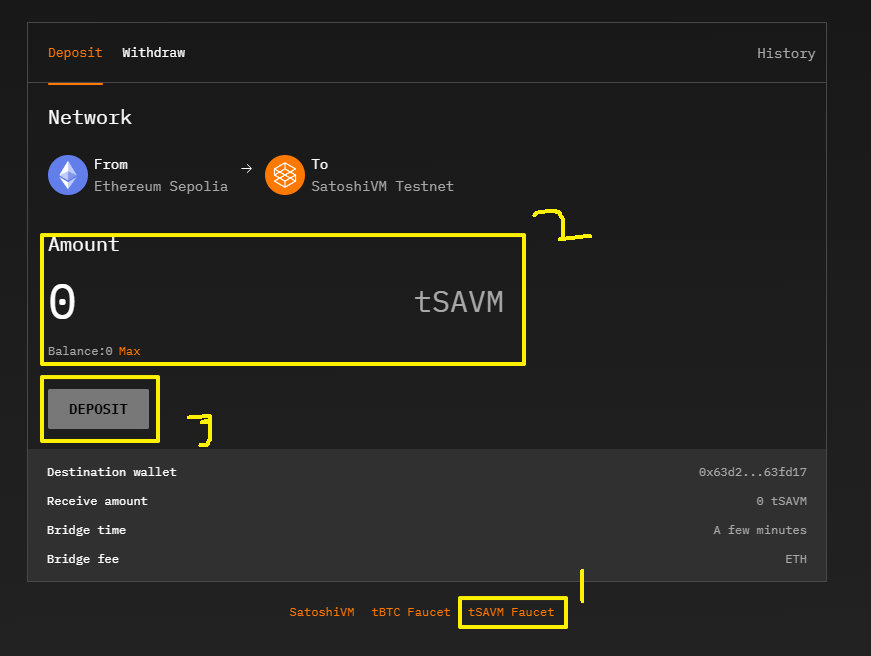This screenshot has width=871, height=656.
Task: Click the 'Ethereum Sepolia' source network text
Action: point(161,187)
